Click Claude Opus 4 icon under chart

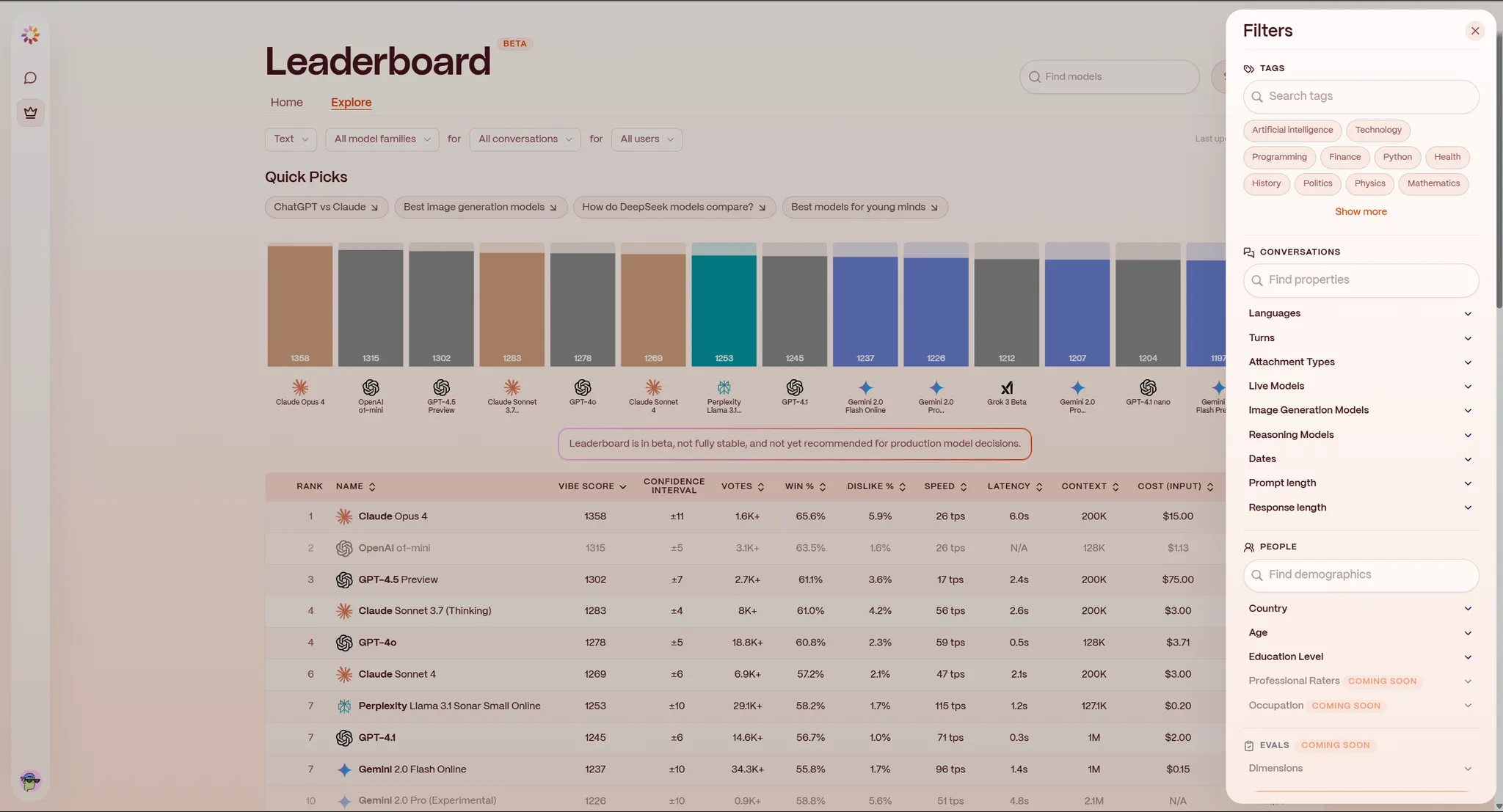pos(300,387)
